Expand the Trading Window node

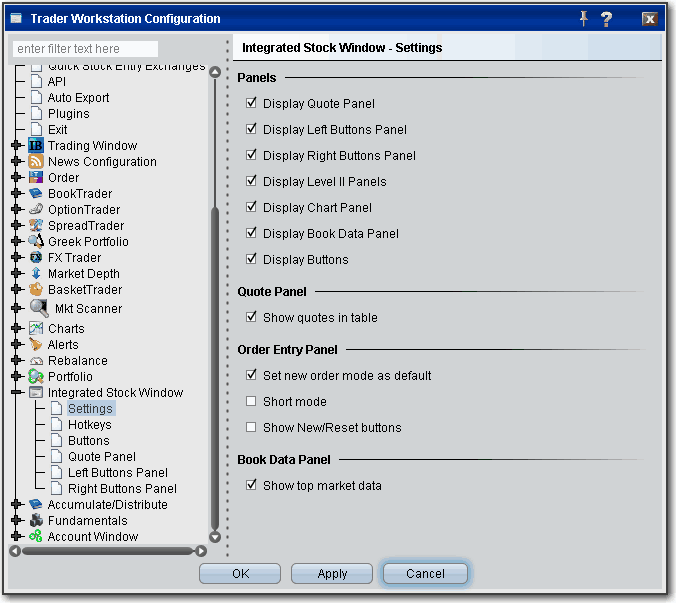17,145
